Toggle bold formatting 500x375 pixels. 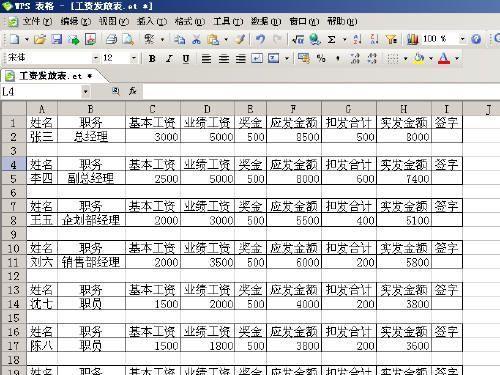(x=152, y=59)
